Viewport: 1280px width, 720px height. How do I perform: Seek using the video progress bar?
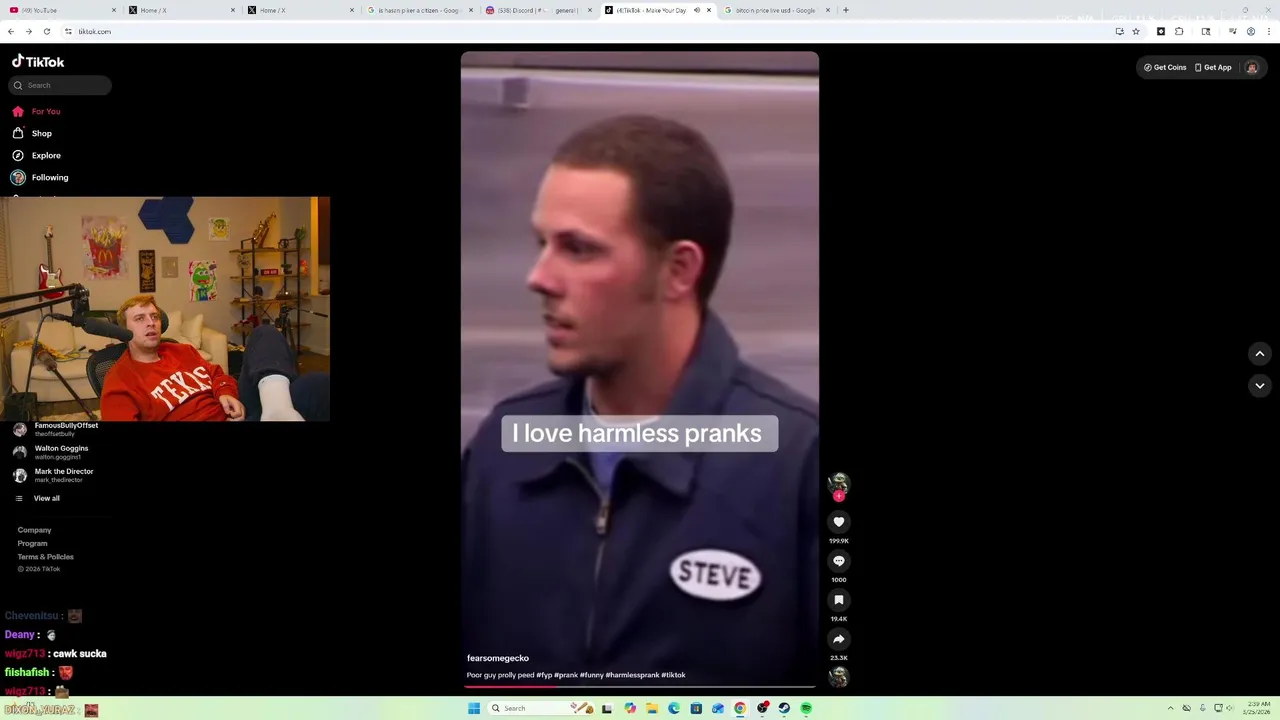coord(640,686)
